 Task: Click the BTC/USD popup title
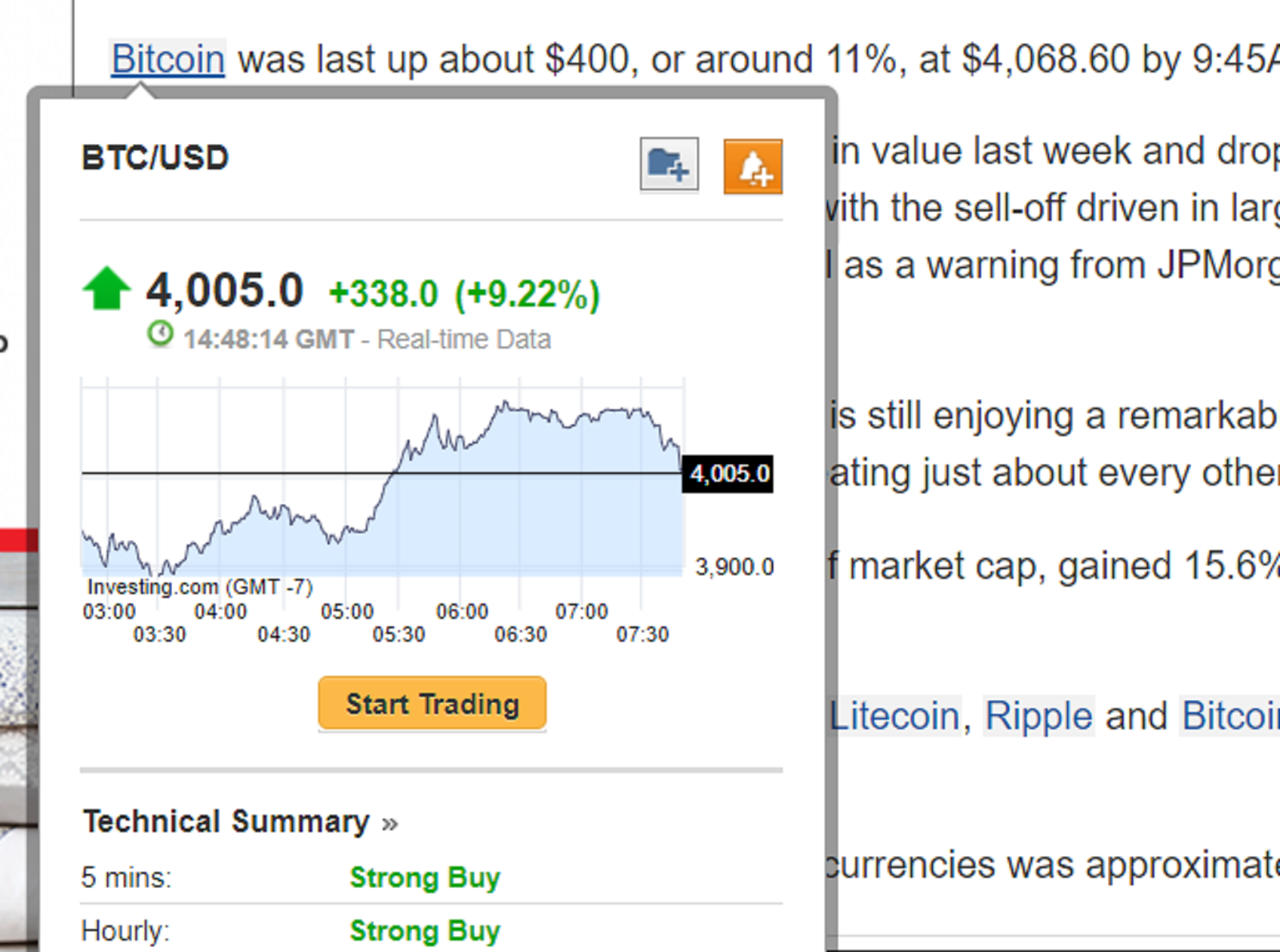tap(155, 158)
